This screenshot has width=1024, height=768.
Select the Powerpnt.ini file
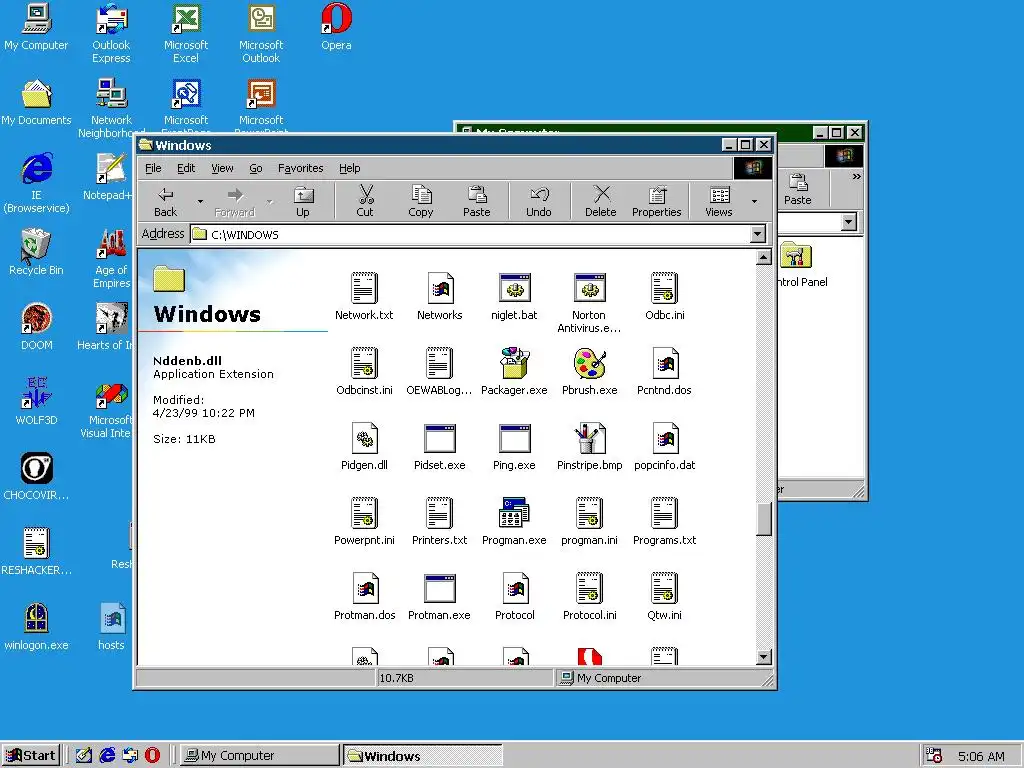coord(364,521)
